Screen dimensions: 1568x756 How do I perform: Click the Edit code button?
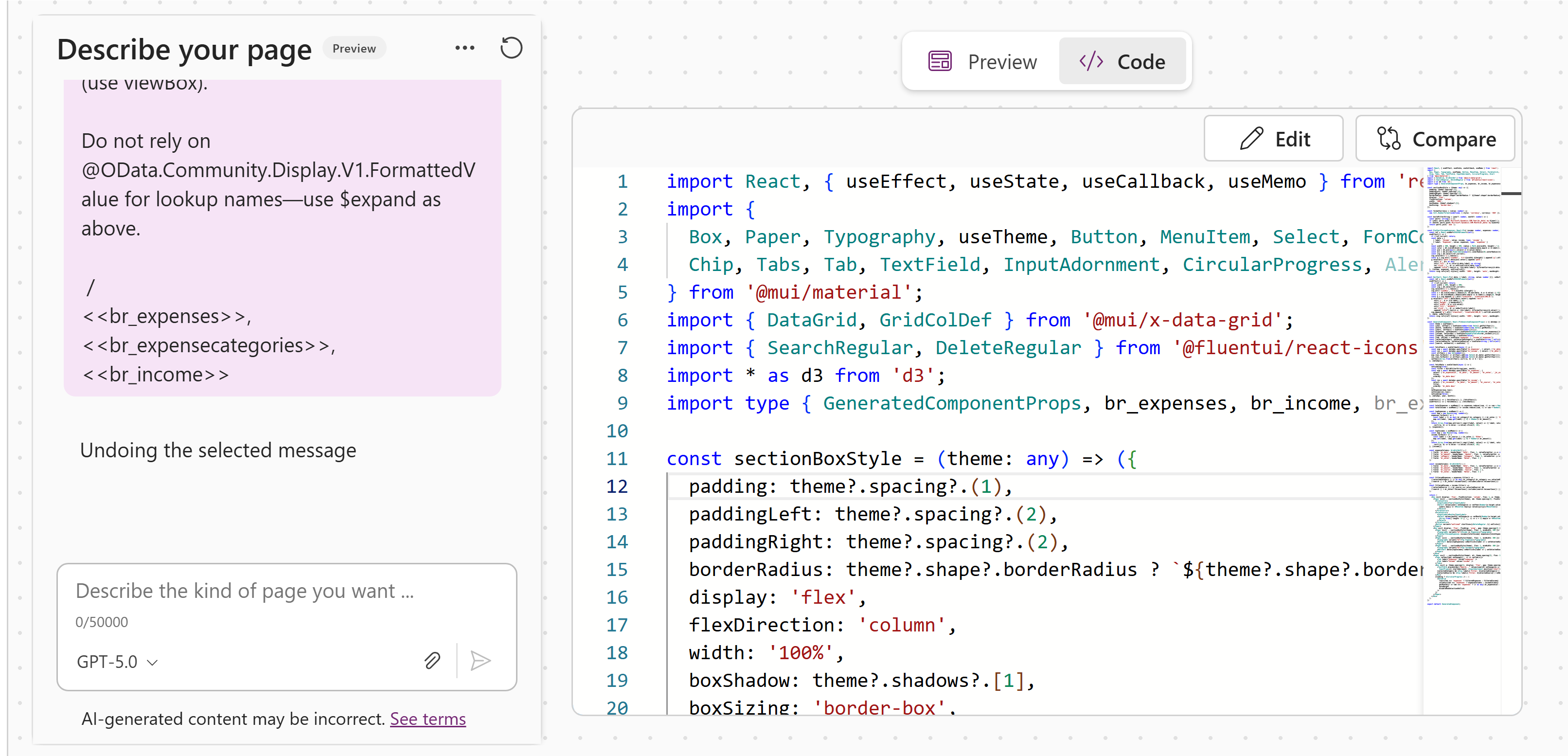1273,139
